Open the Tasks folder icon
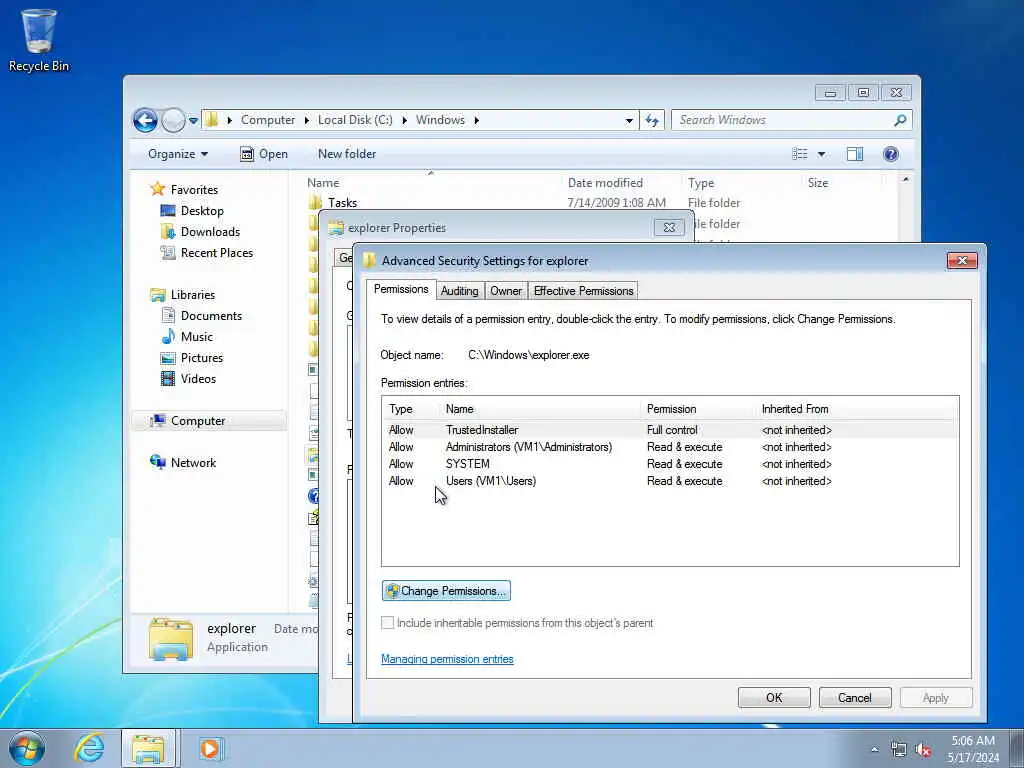This screenshot has height=768, width=1024. coord(315,202)
